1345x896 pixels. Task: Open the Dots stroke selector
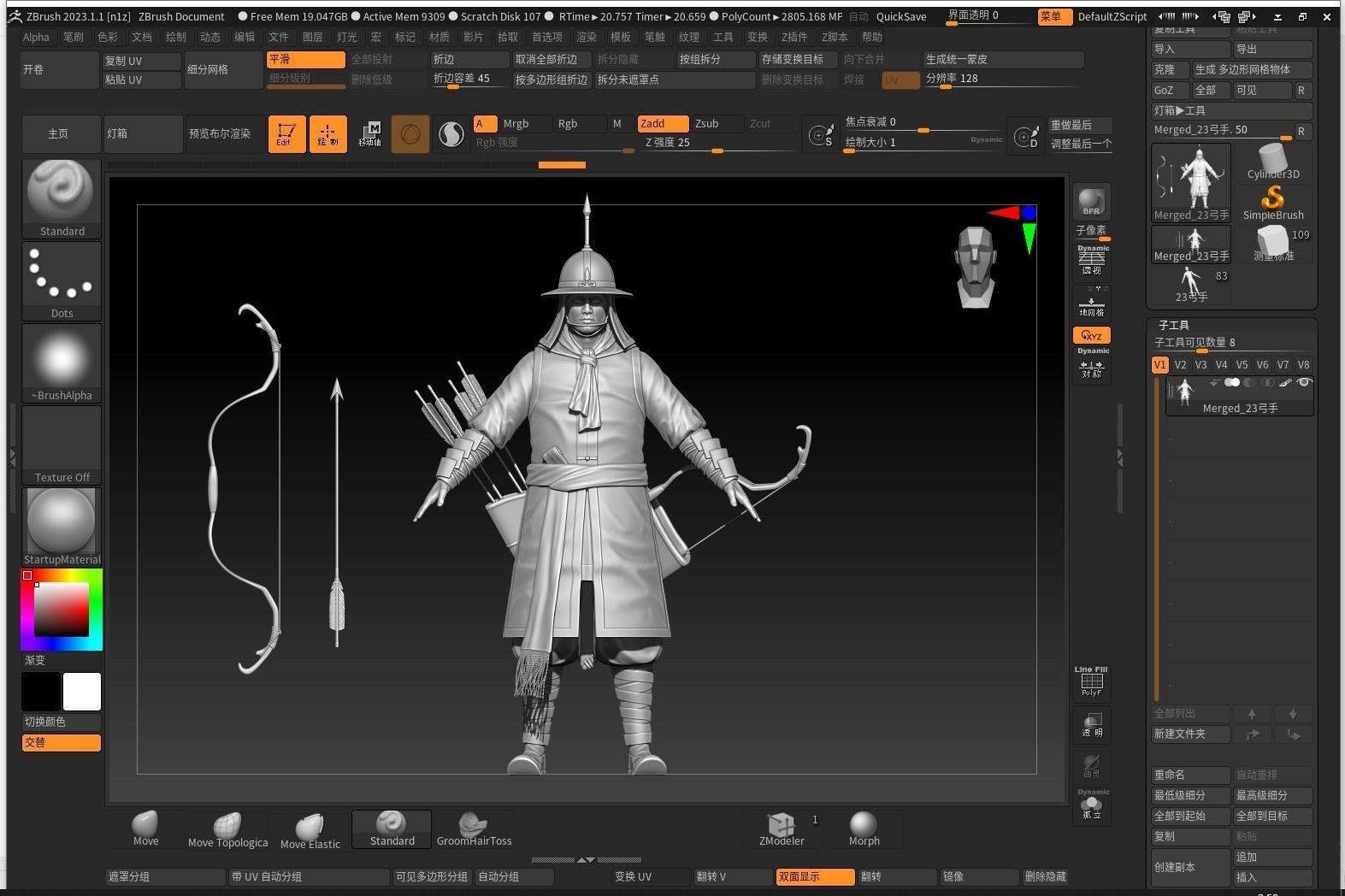point(62,280)
